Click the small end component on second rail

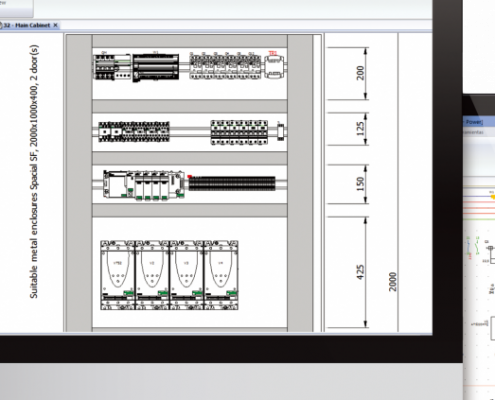click(x=281, y=131)
